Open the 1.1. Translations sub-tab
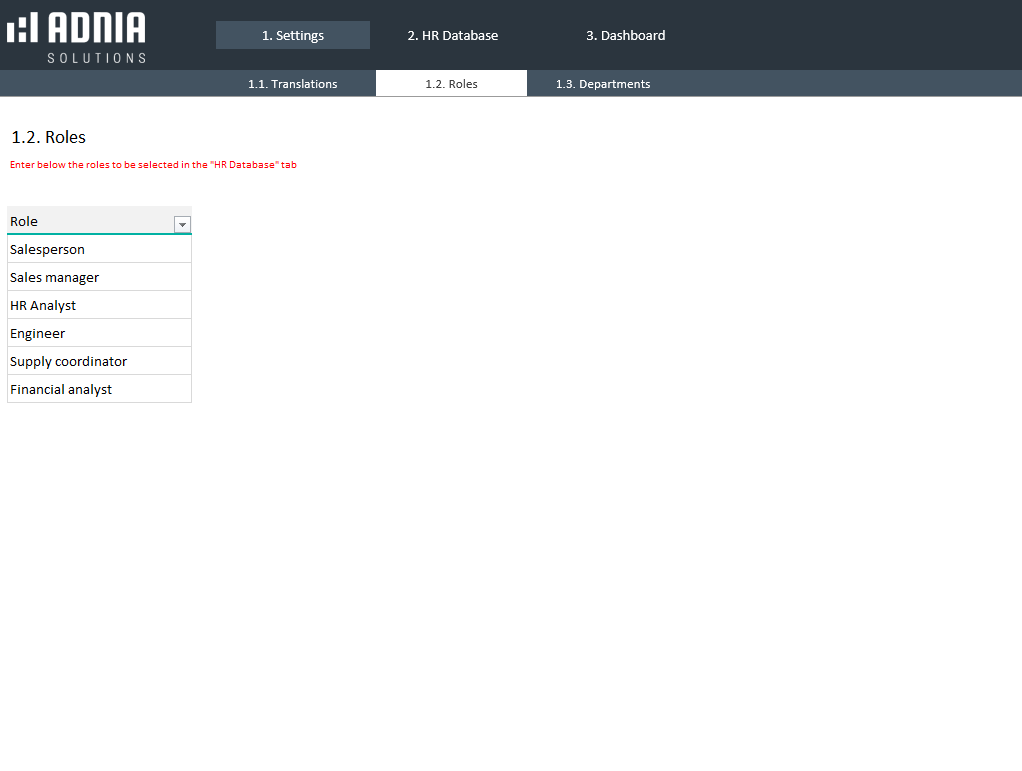The height and width of the screenshot is (771, 1022). 293,84
